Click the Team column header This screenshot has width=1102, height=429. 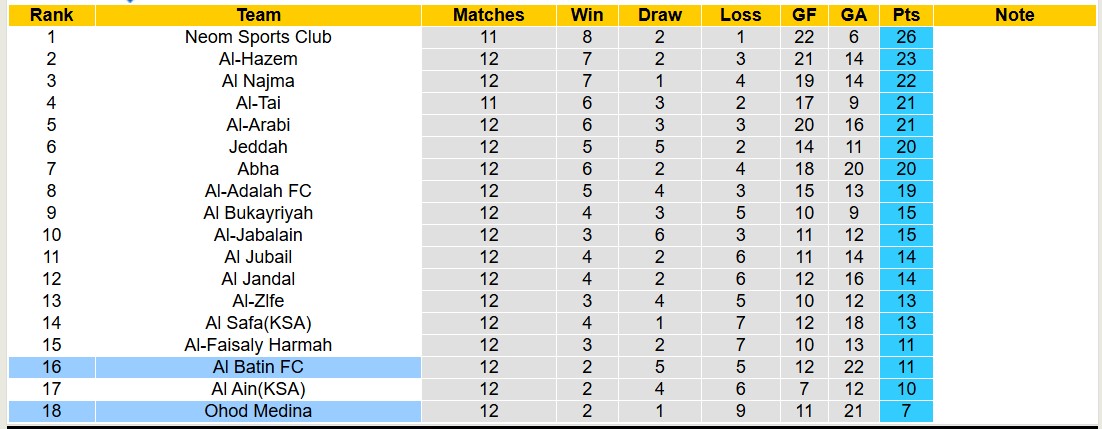258,15
